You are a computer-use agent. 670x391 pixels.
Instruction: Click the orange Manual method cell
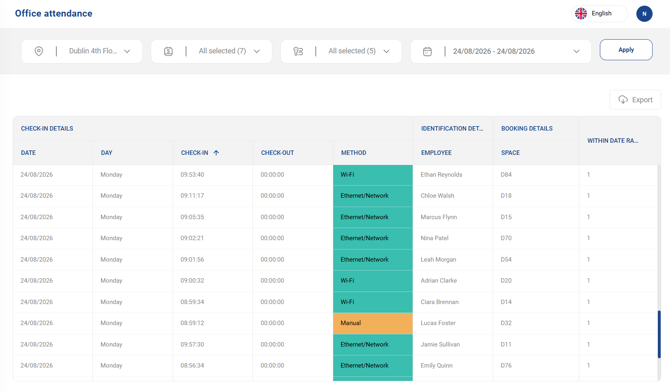click(x=373, y=323)
